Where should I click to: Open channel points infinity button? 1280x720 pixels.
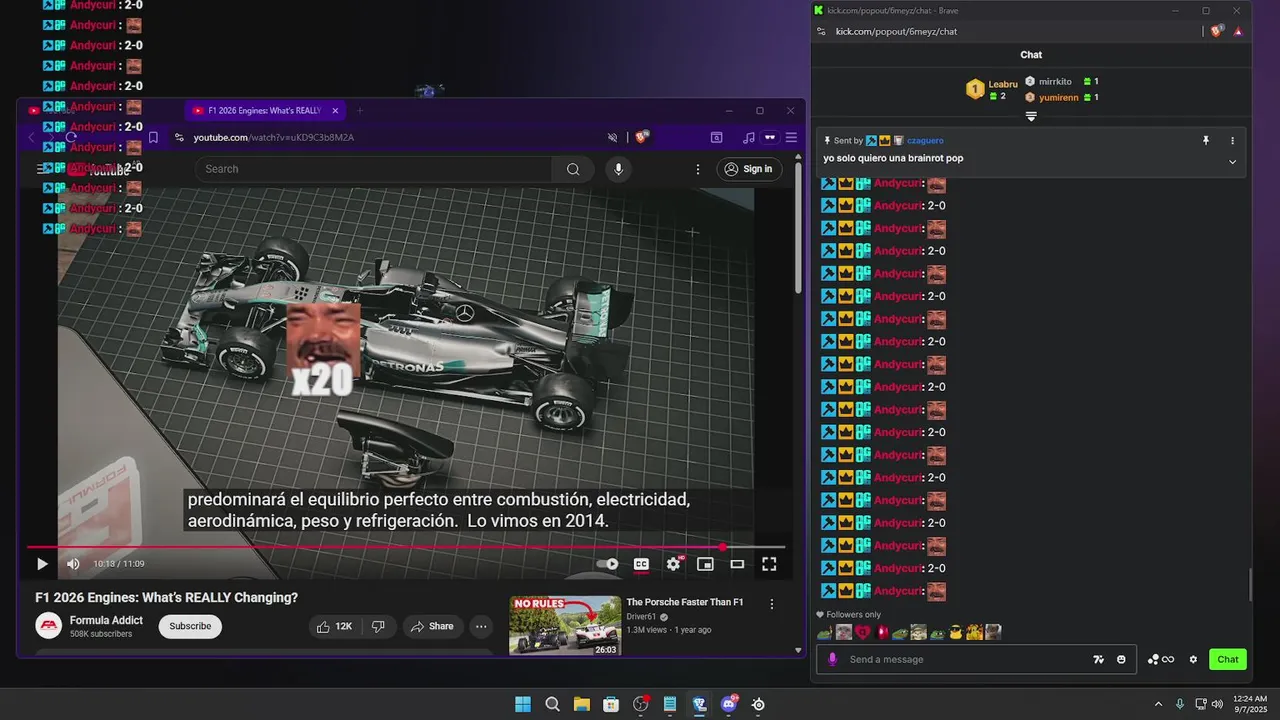pos(1161,660)
